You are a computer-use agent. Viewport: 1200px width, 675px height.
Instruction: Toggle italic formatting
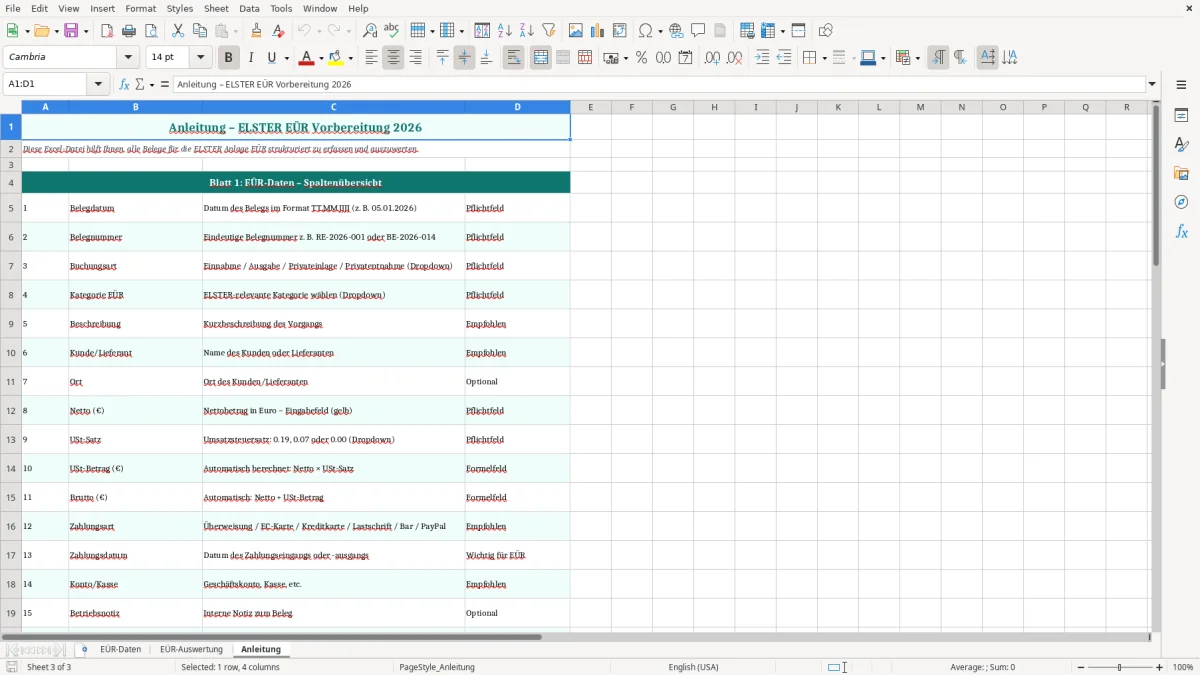pyautogui.click(x=251, y=58)
